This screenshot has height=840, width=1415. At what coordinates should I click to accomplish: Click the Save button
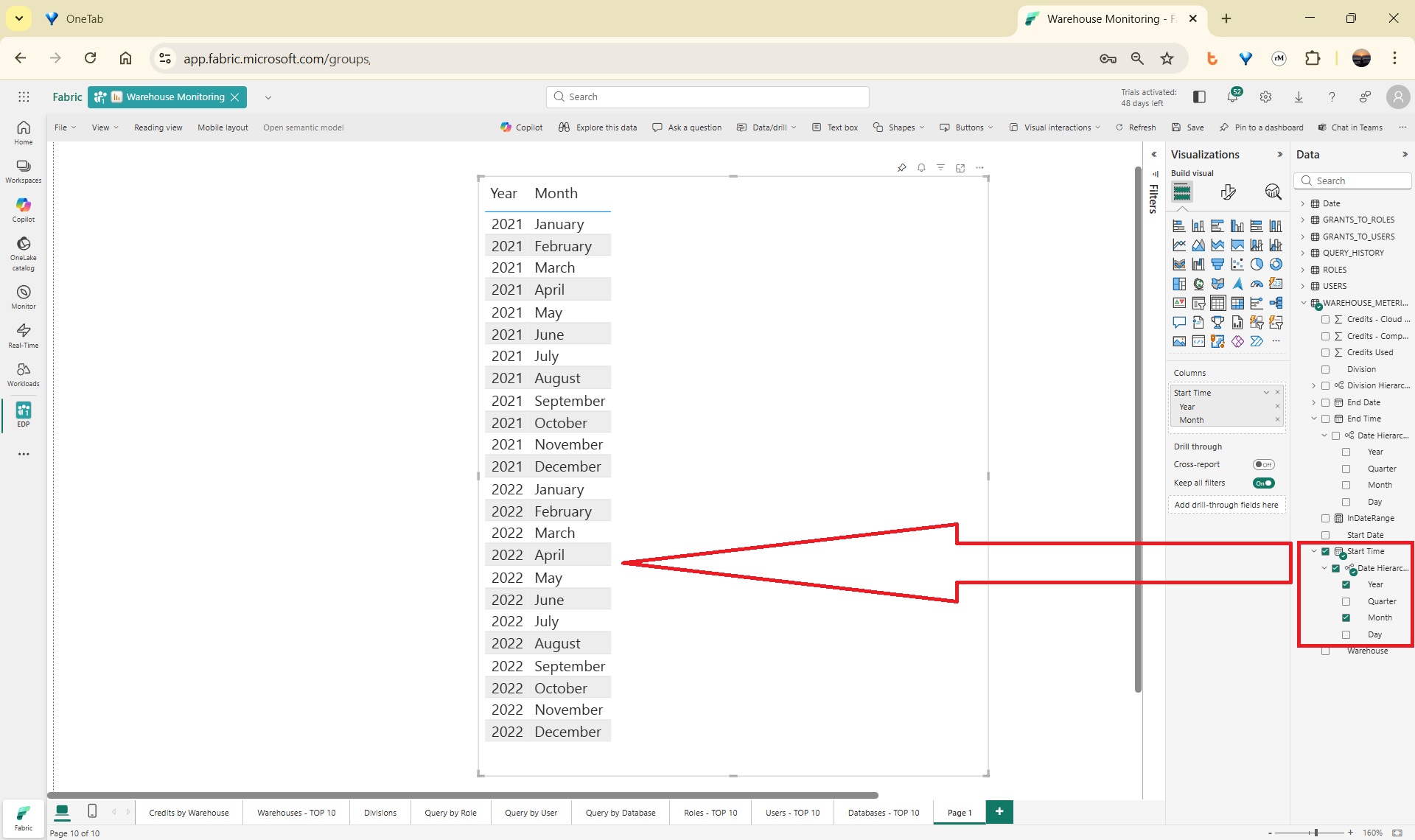point(1188,127)
